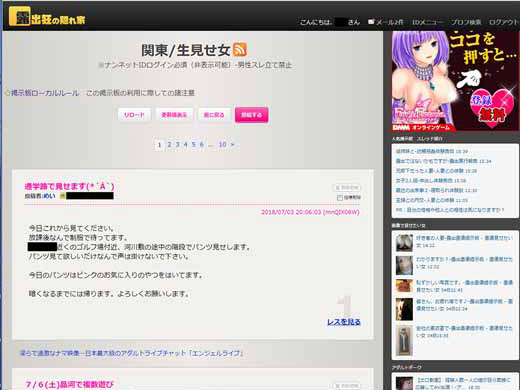Click the next page arrow
The width and height of the screenshot is (520, 390).
pyautogui.click(x=232, y=144)
